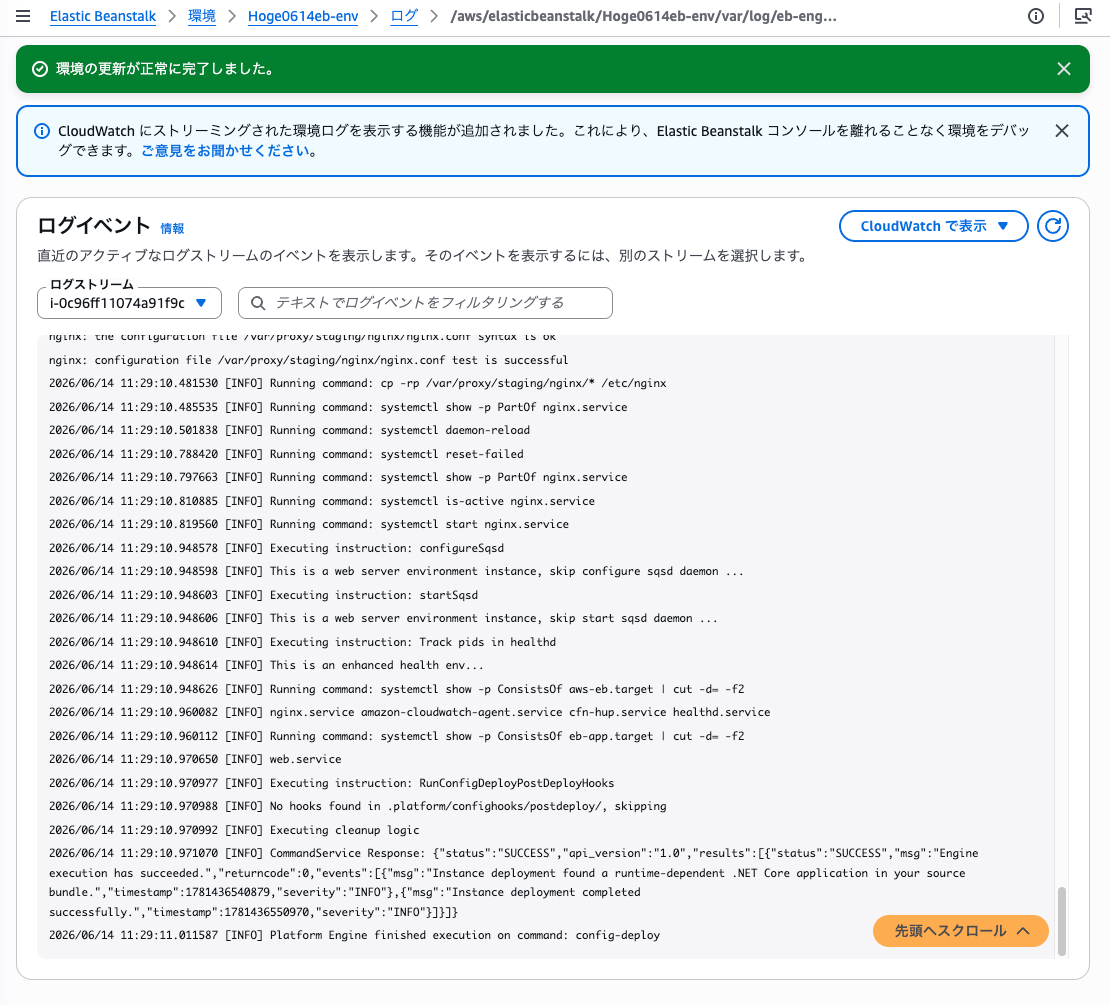The height and width of the screenshot is (1005, 1110).
Task: Click the info circle icon in blue banner
Action: coord(42,131)
